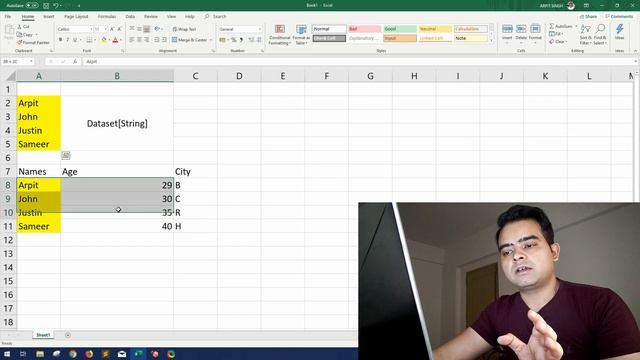Viewport: 640px width, 360px height.
Task: Open the Review ribbon tab
Action: [151, 17]
